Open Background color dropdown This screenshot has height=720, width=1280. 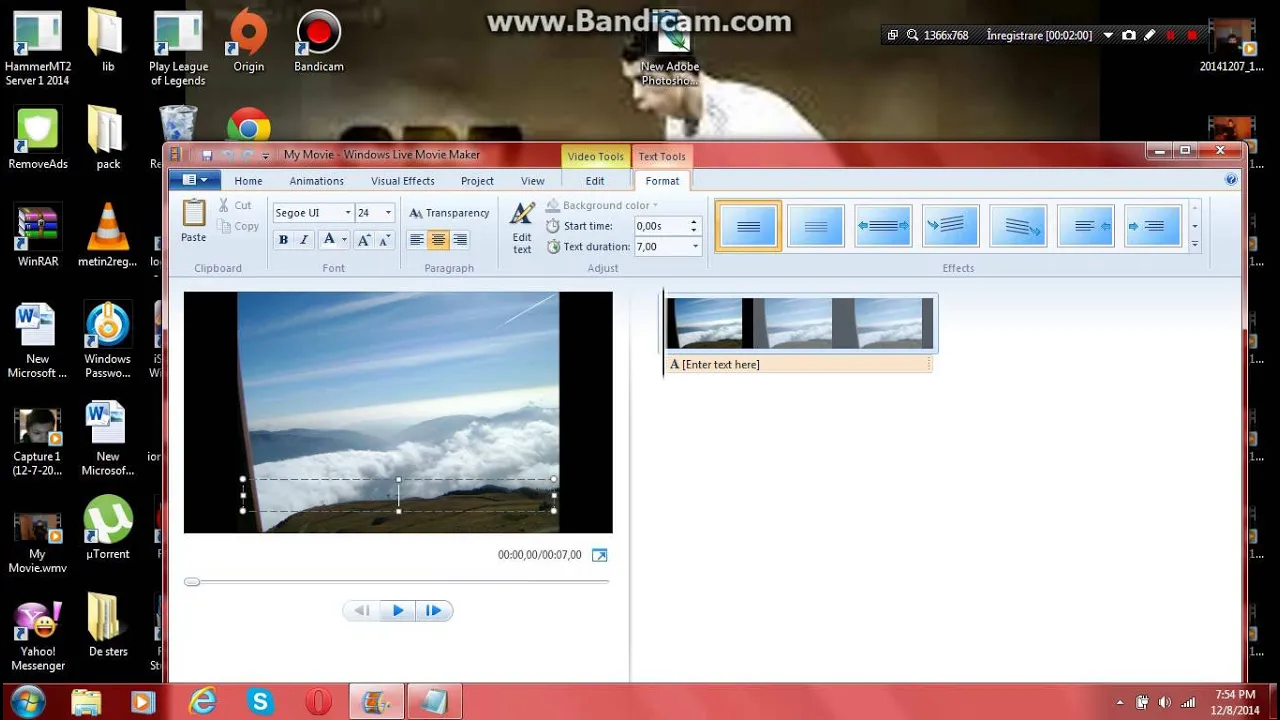[x=602, y=206]
